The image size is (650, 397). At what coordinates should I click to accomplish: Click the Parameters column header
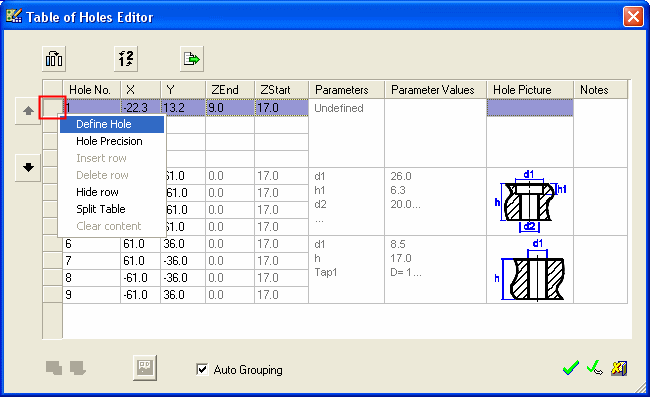point(347,90)
